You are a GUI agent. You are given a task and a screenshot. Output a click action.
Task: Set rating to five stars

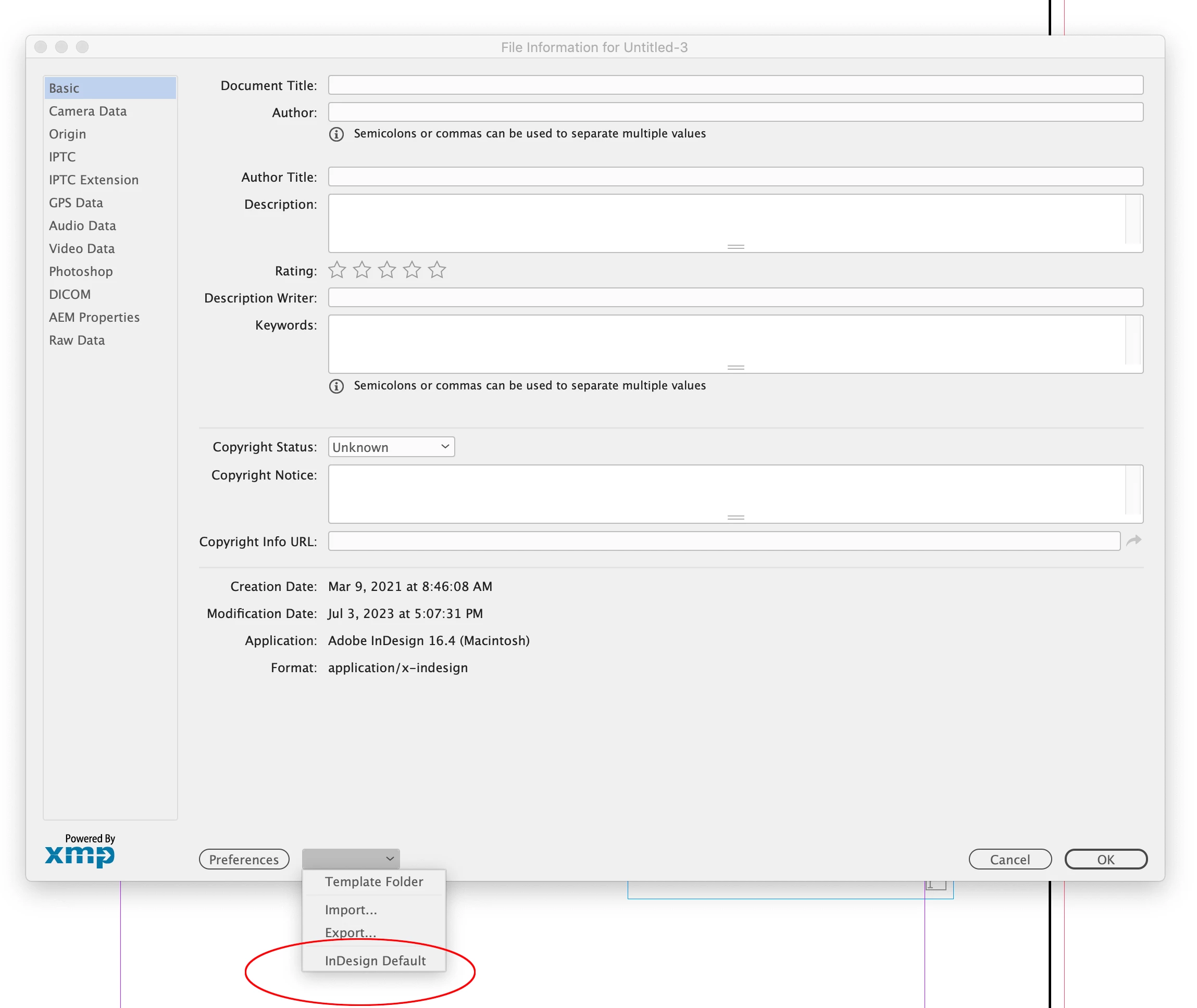[437, 270]
